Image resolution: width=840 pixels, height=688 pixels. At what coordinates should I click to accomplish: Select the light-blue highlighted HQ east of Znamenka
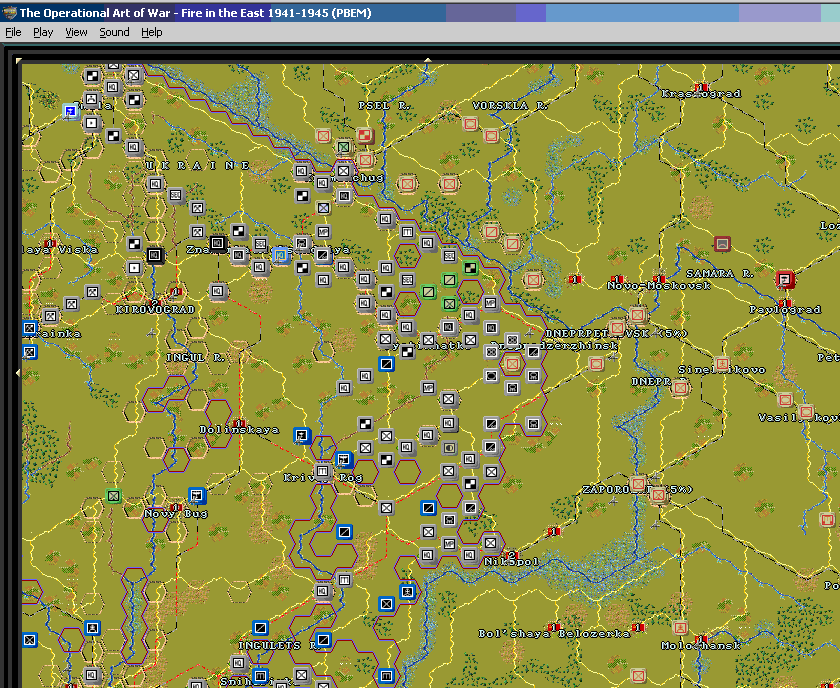(x=281, y=255)
